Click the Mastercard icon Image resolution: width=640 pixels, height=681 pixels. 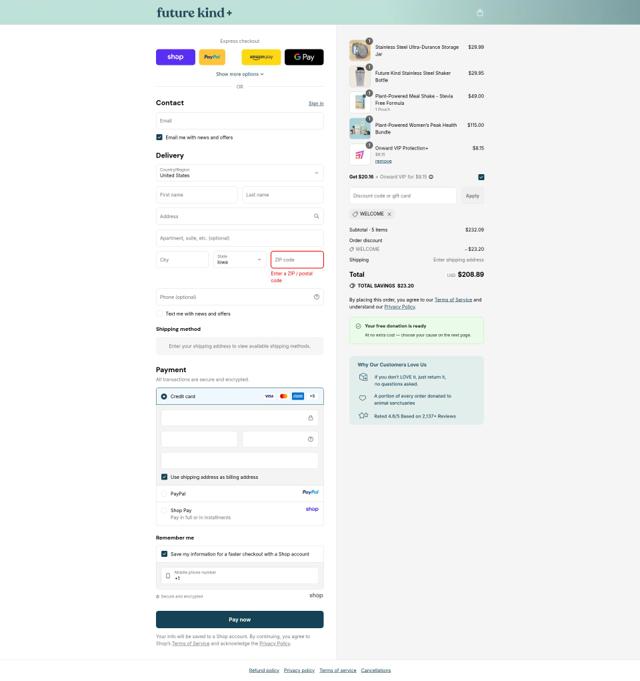click(284, 396)
